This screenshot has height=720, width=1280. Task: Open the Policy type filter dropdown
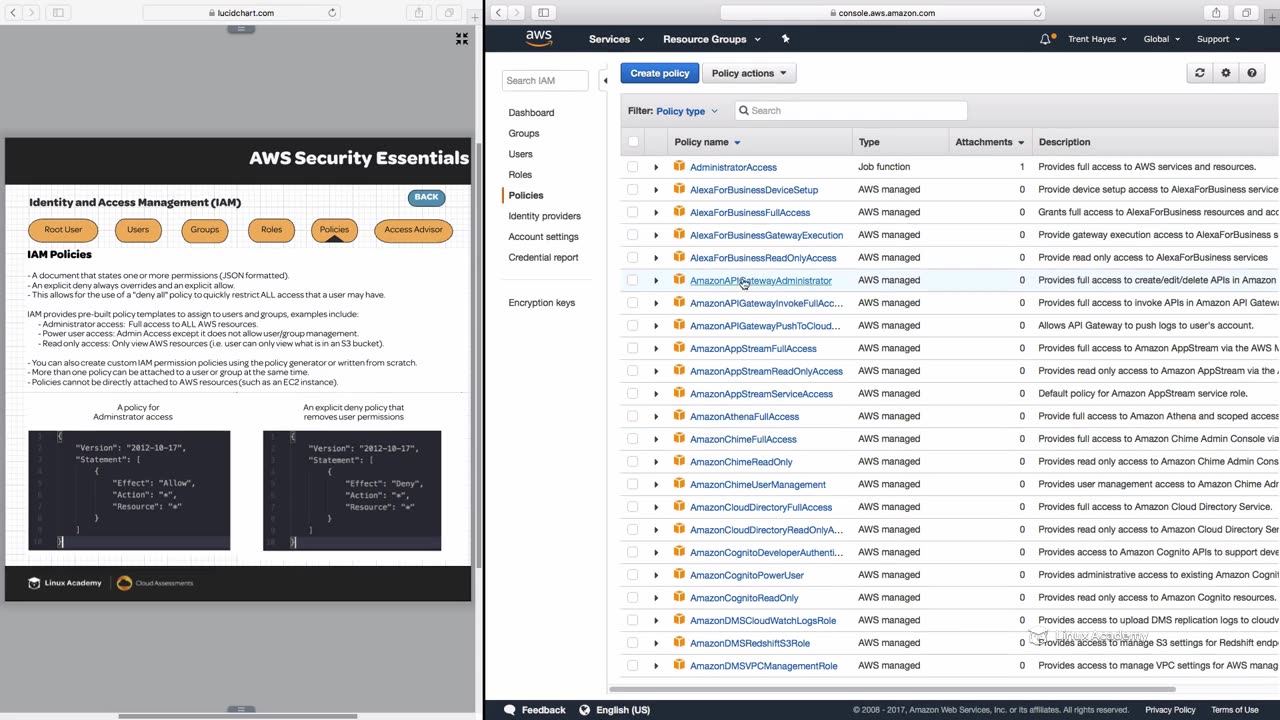click(x=686, y=111)
